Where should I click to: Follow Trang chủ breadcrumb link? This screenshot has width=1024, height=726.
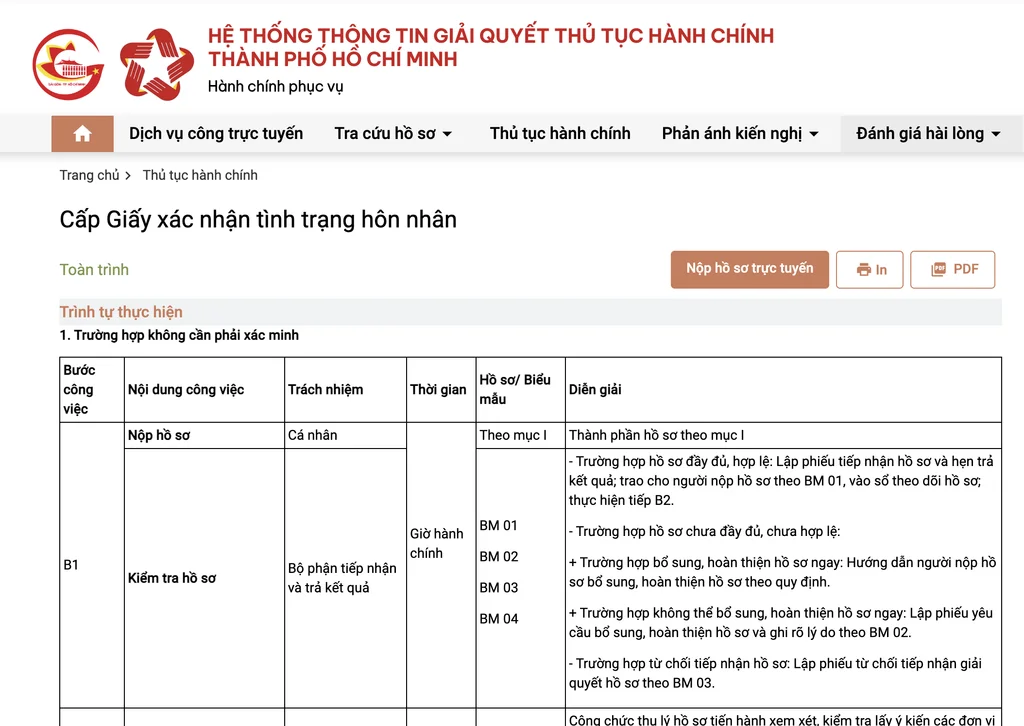[x=89, y=175]
